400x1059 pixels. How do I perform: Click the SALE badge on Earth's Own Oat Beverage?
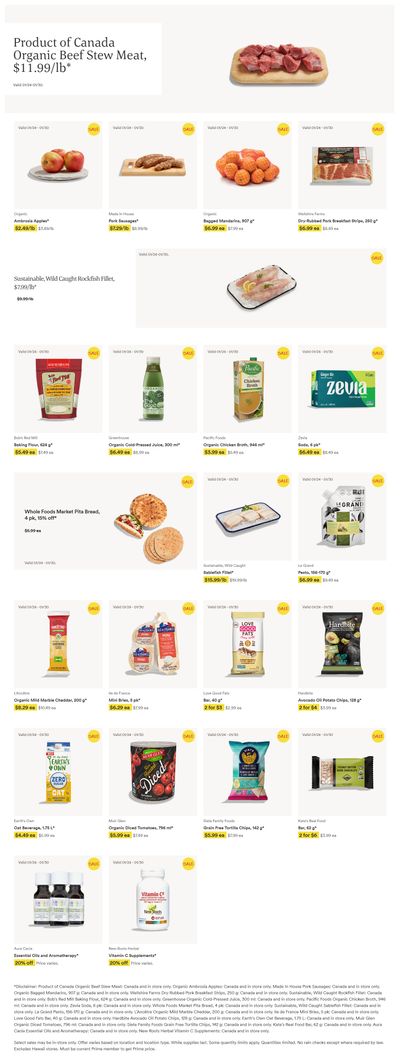93,736
